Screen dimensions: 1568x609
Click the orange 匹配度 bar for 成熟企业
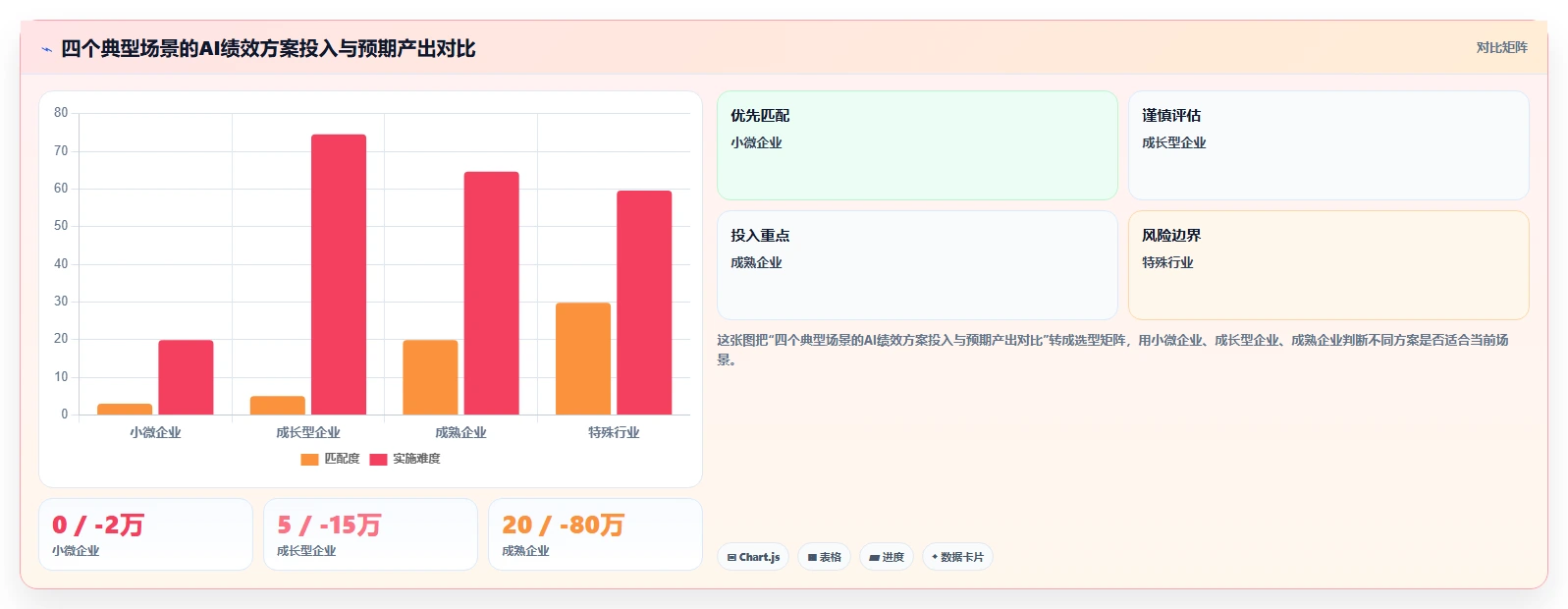click(430, 377)
